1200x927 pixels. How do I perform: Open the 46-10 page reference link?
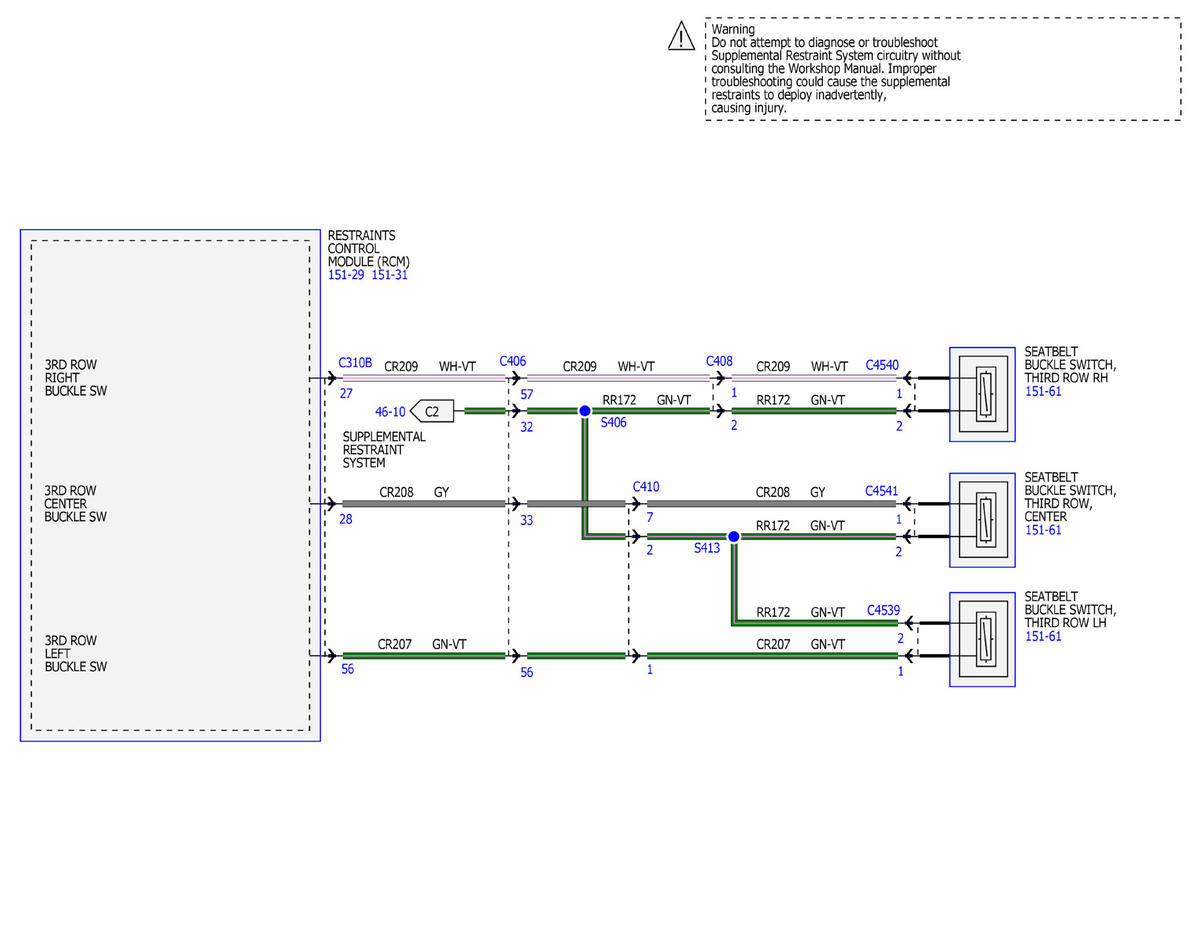click(390, 411)
